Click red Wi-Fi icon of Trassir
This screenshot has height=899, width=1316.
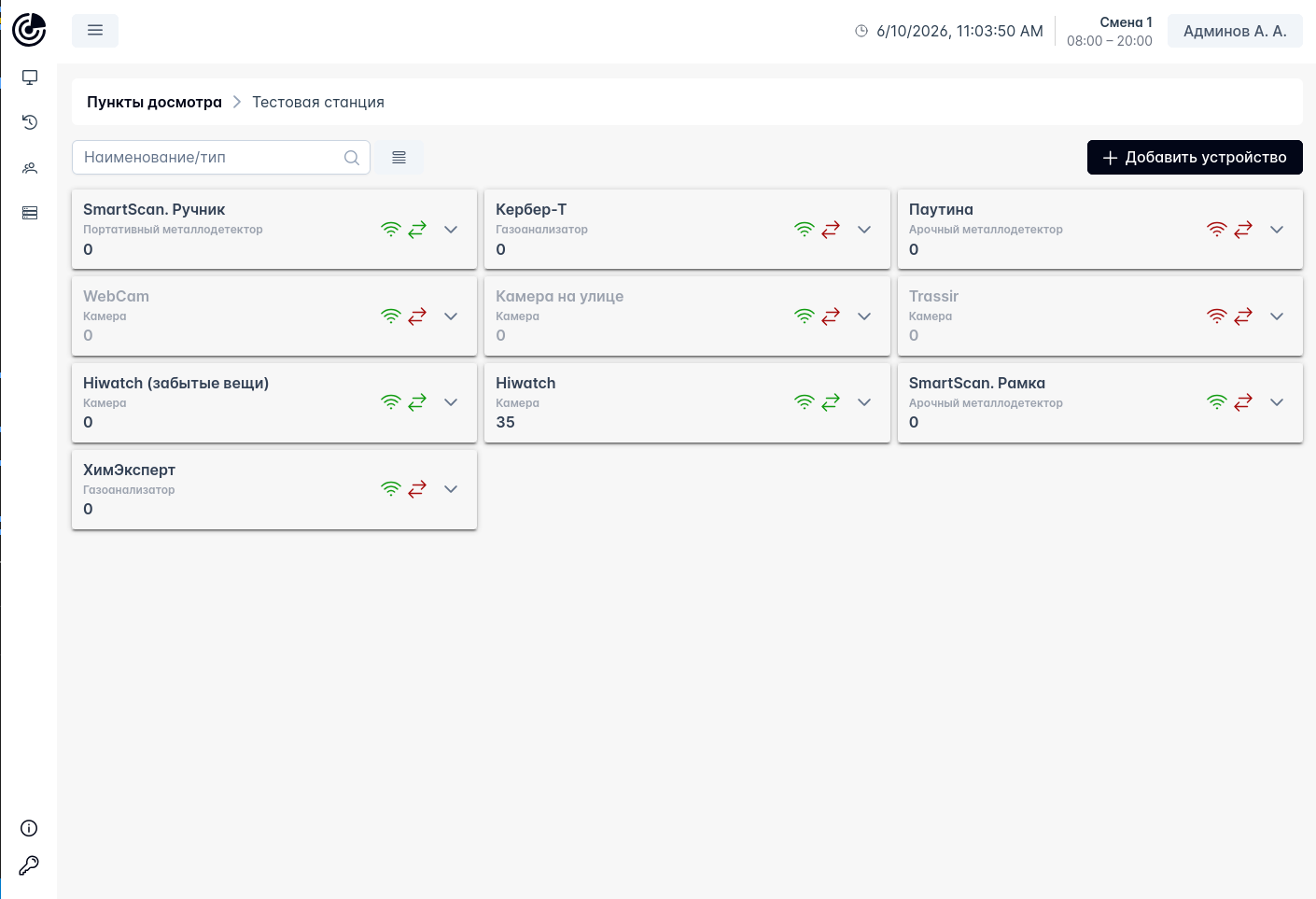pos(1217,316)
